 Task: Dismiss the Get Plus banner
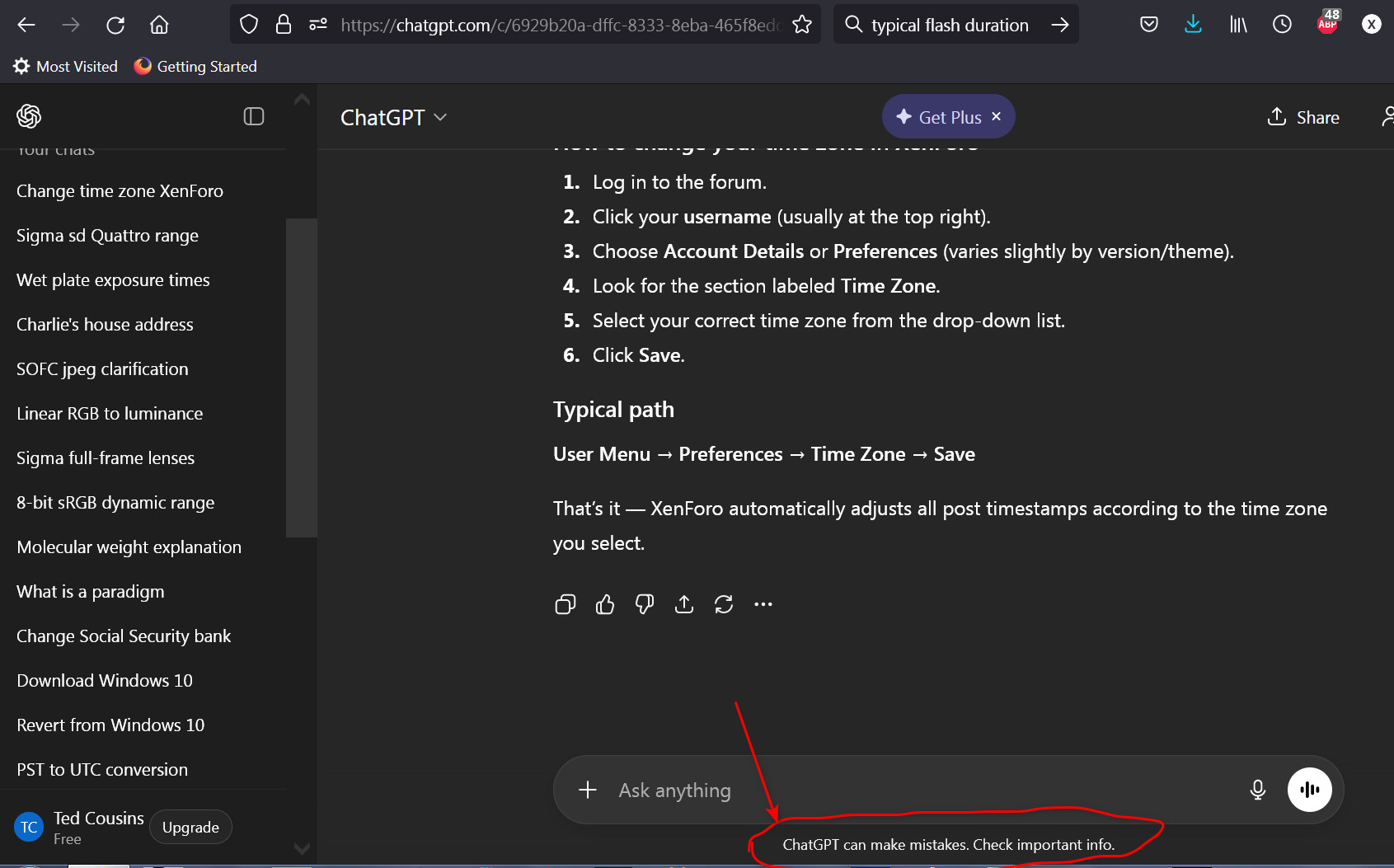coord(996,116)
